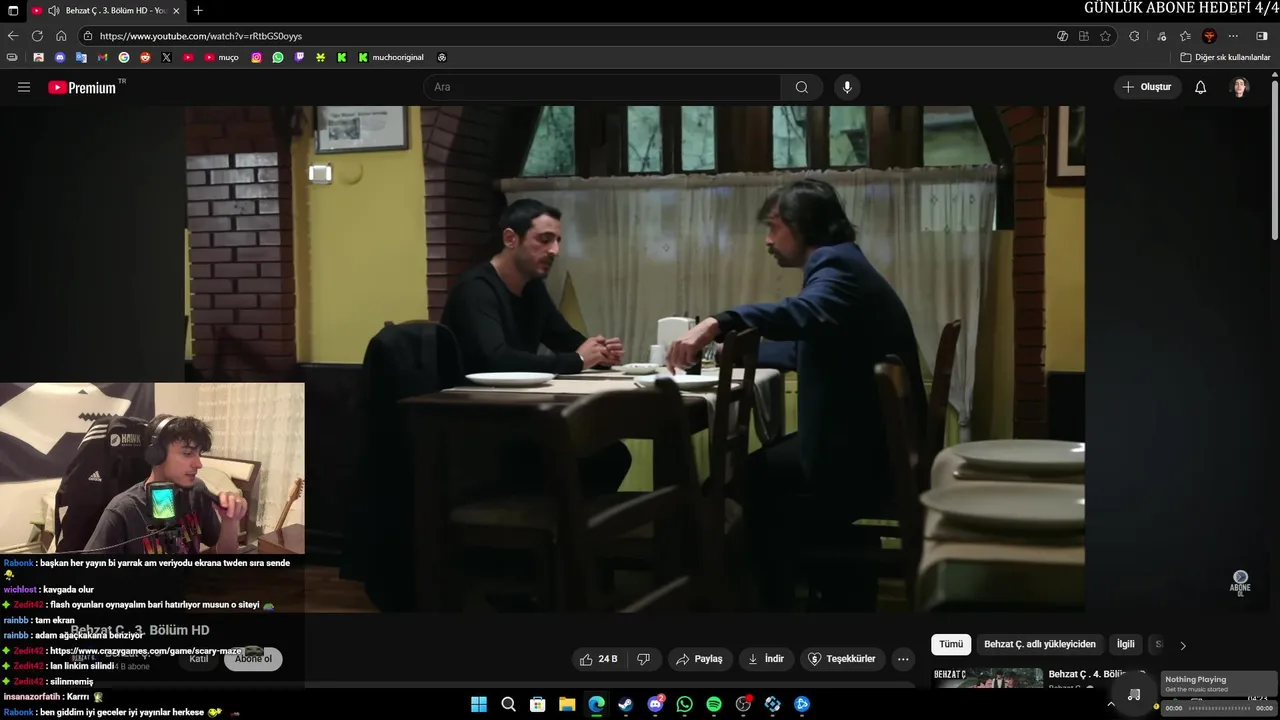Open Edge profile avatar
The height and width of the screenshot is (720, 1280).
(1209, 36)
